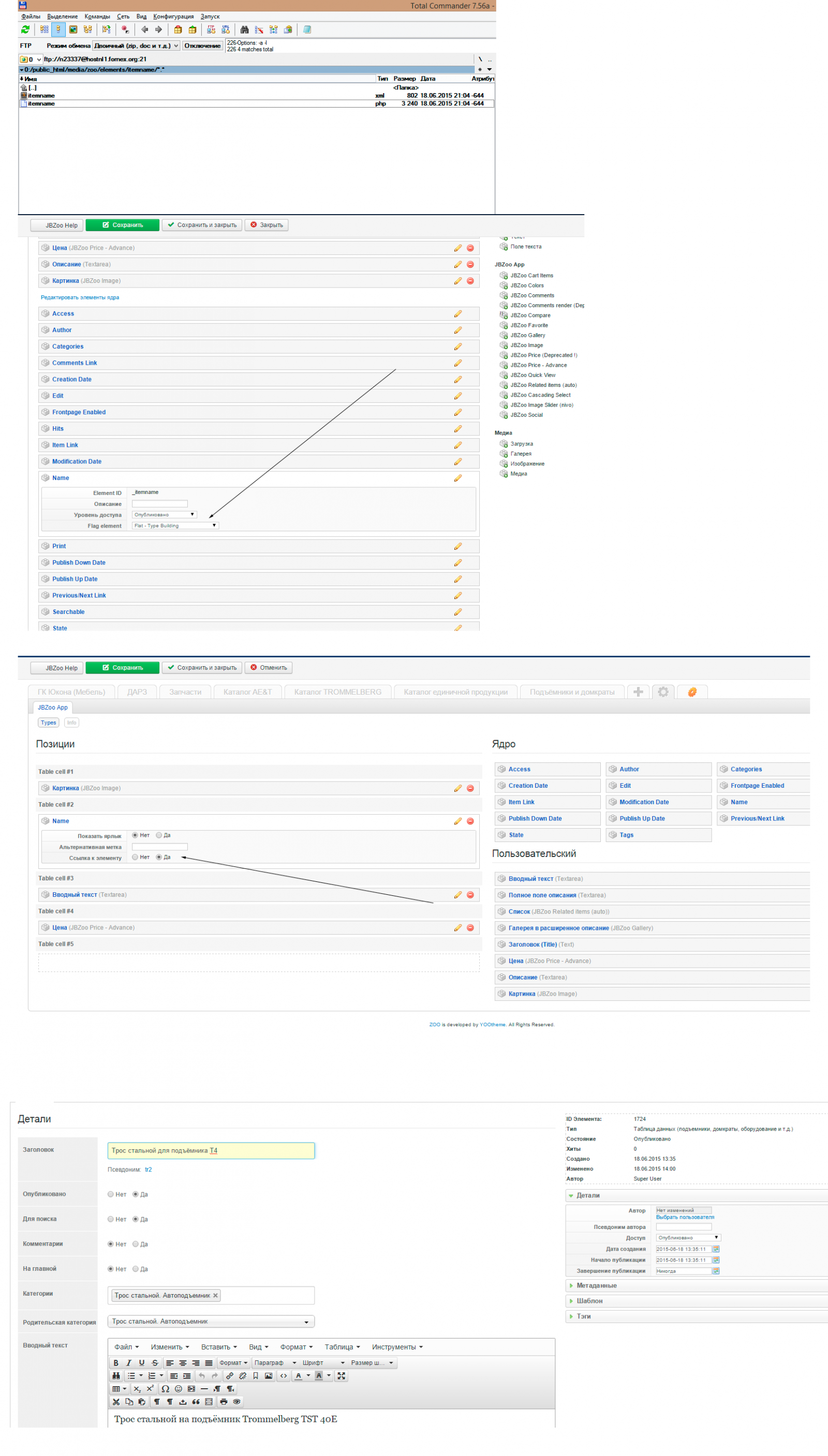
Task: Click the green refresh icon in Total Commander
Action: click(x=25, y=29)
